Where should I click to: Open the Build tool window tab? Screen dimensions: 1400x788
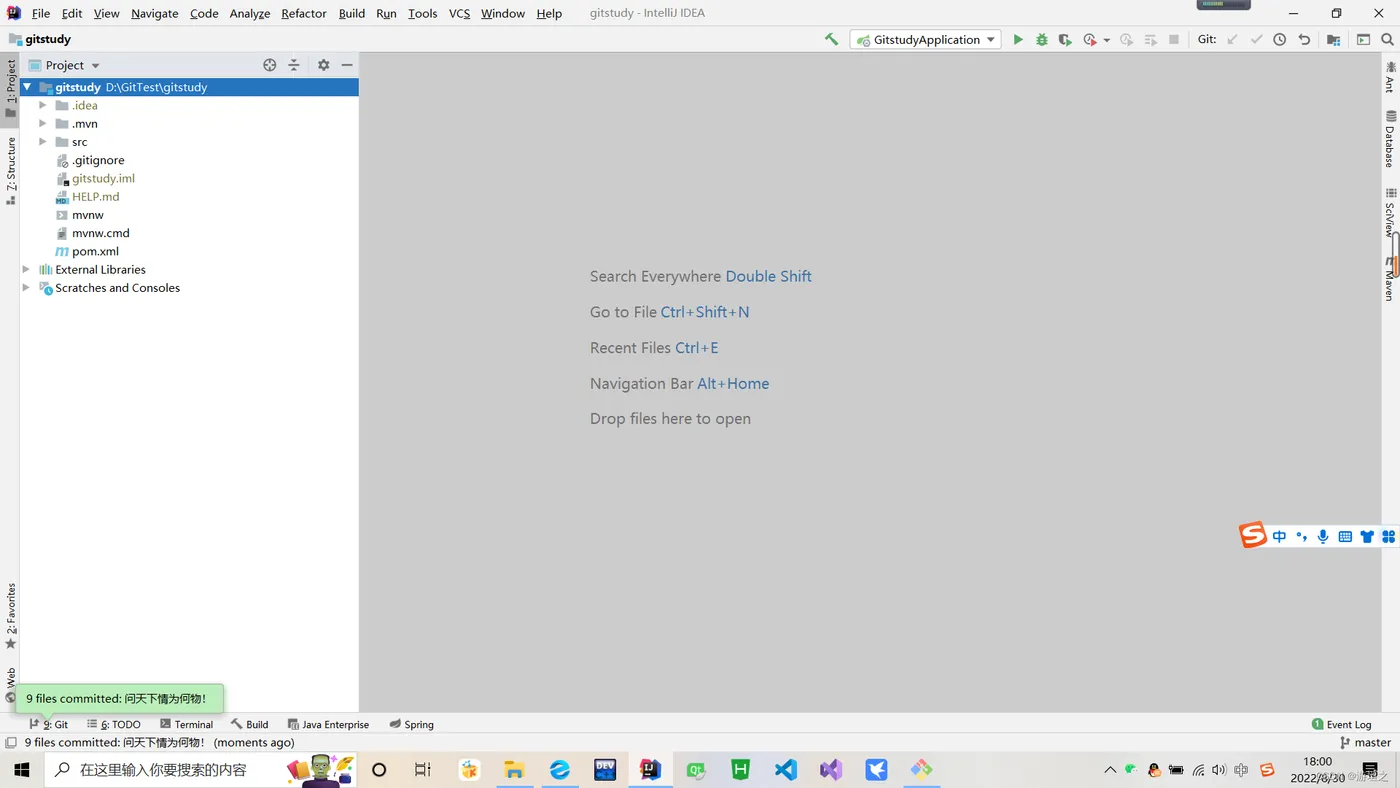[x=250, y=724]
